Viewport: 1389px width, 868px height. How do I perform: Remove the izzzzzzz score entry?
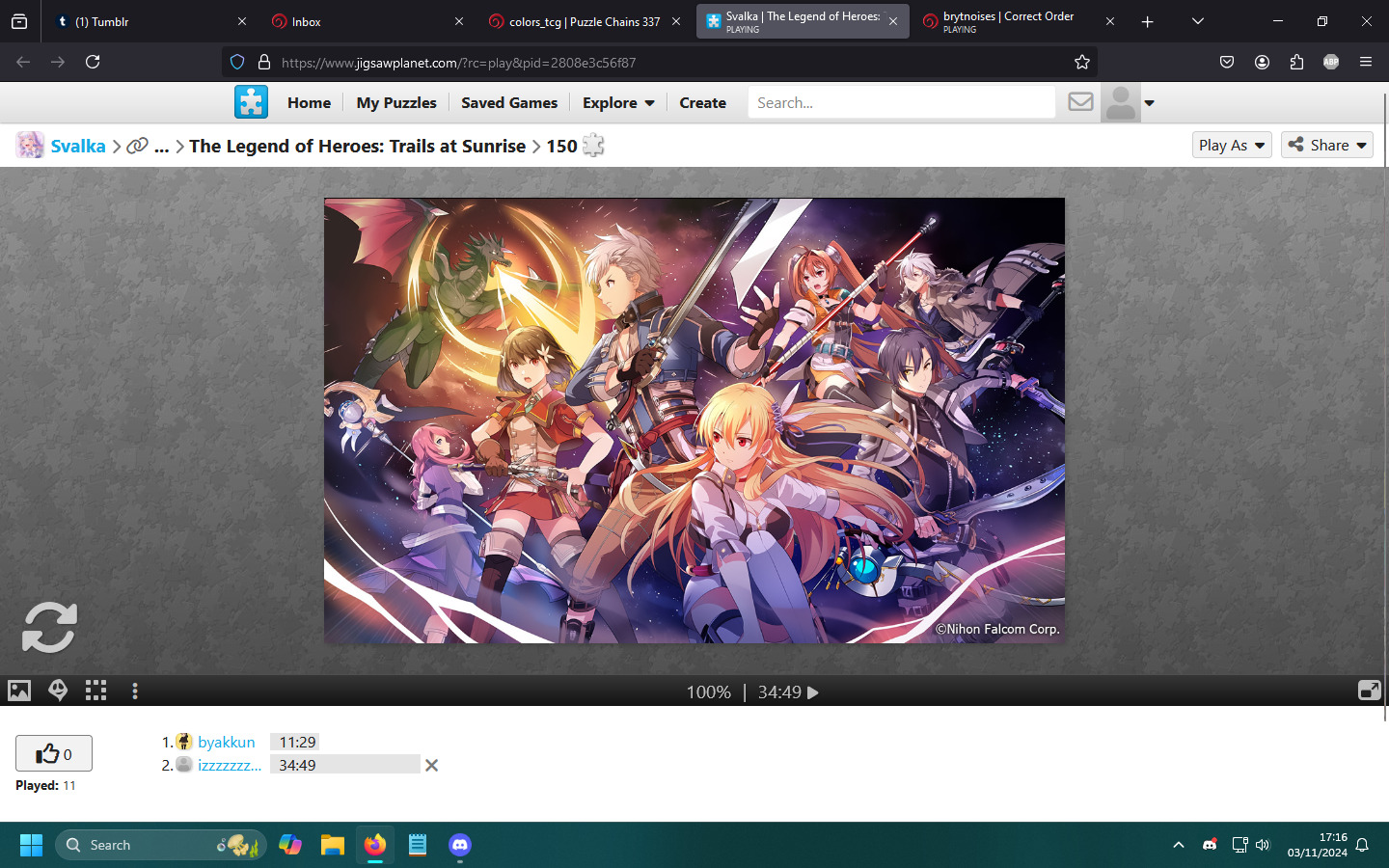[x=431, y=765]
